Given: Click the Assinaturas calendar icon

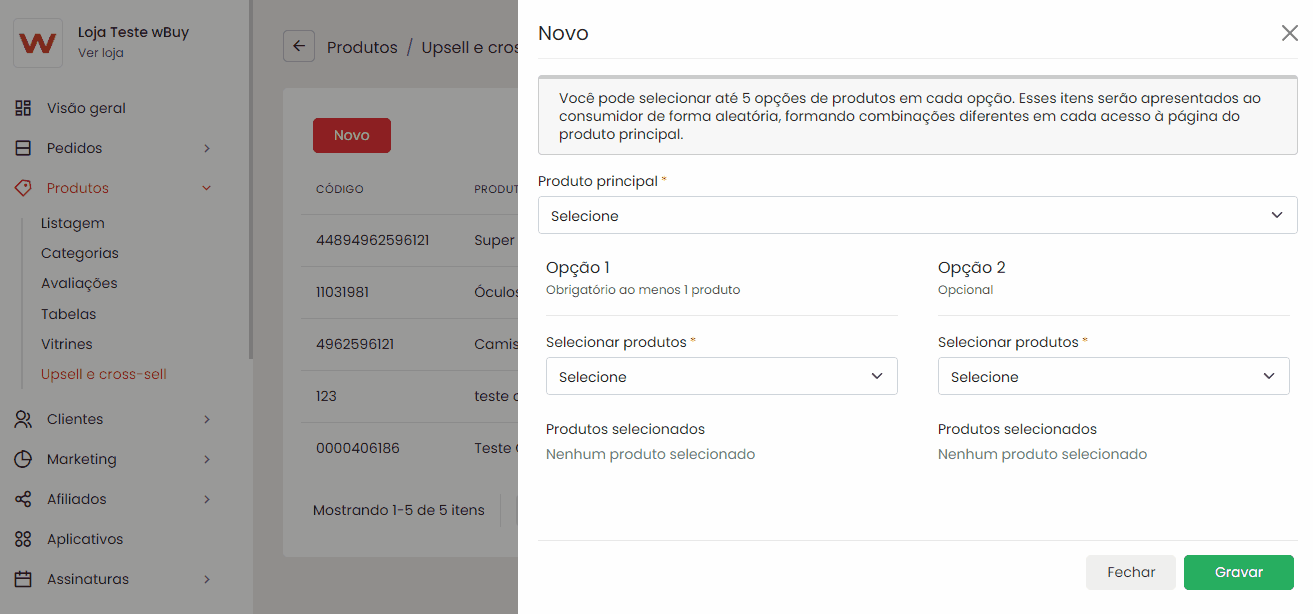Looking at the screenshot, I should (x=23, y=579).
